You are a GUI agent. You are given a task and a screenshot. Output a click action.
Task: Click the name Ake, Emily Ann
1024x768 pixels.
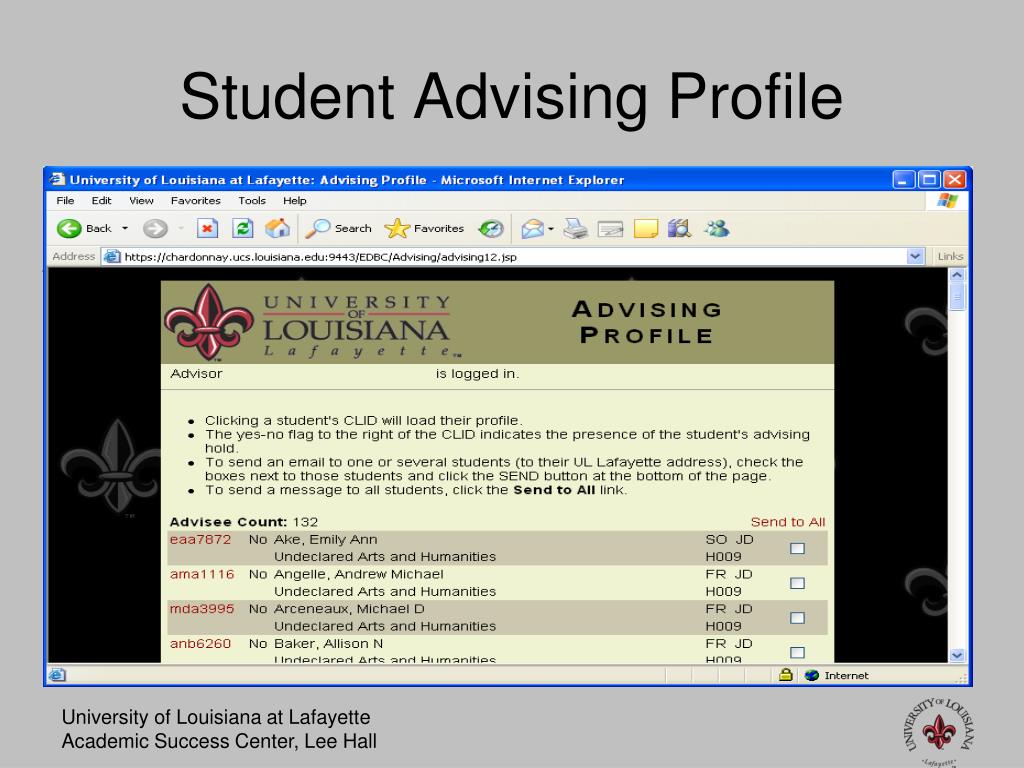tap(325, 539)
